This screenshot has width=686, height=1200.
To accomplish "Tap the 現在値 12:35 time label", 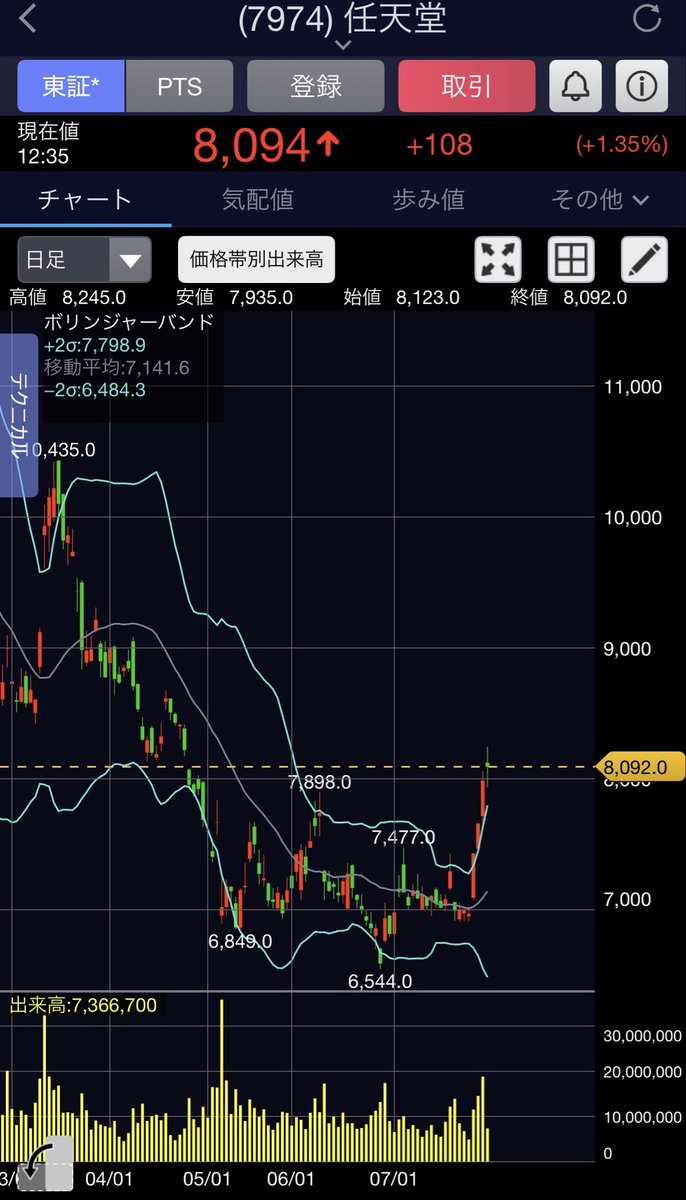I will (48, 144).
